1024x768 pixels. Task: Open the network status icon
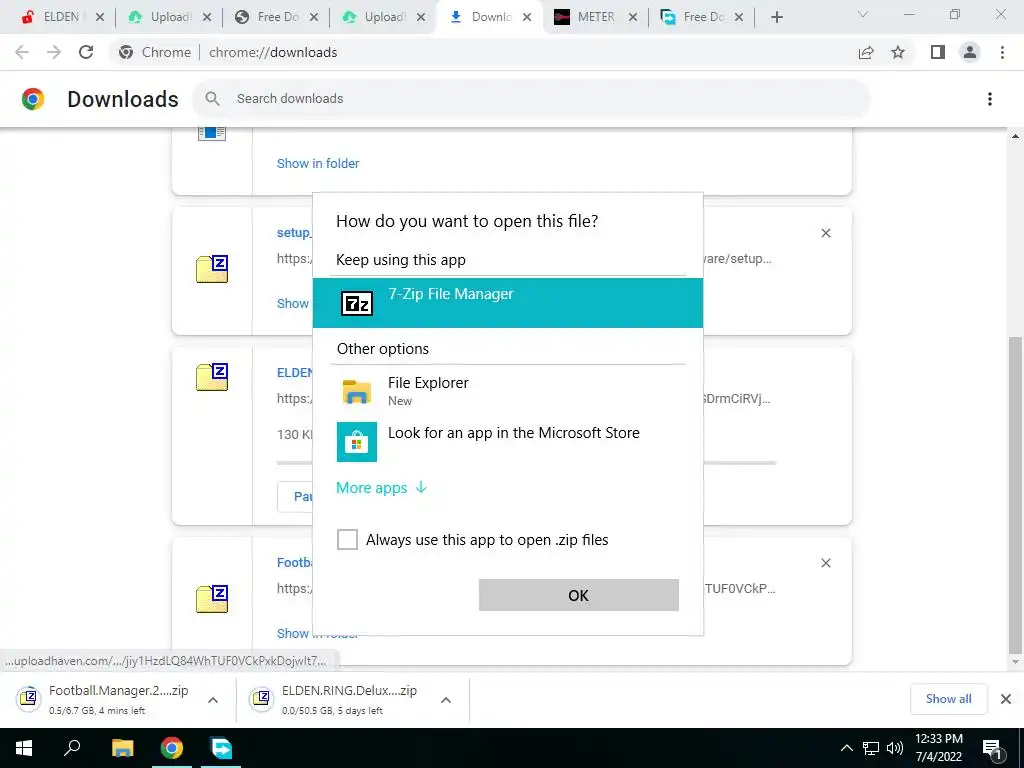point(871,748)
